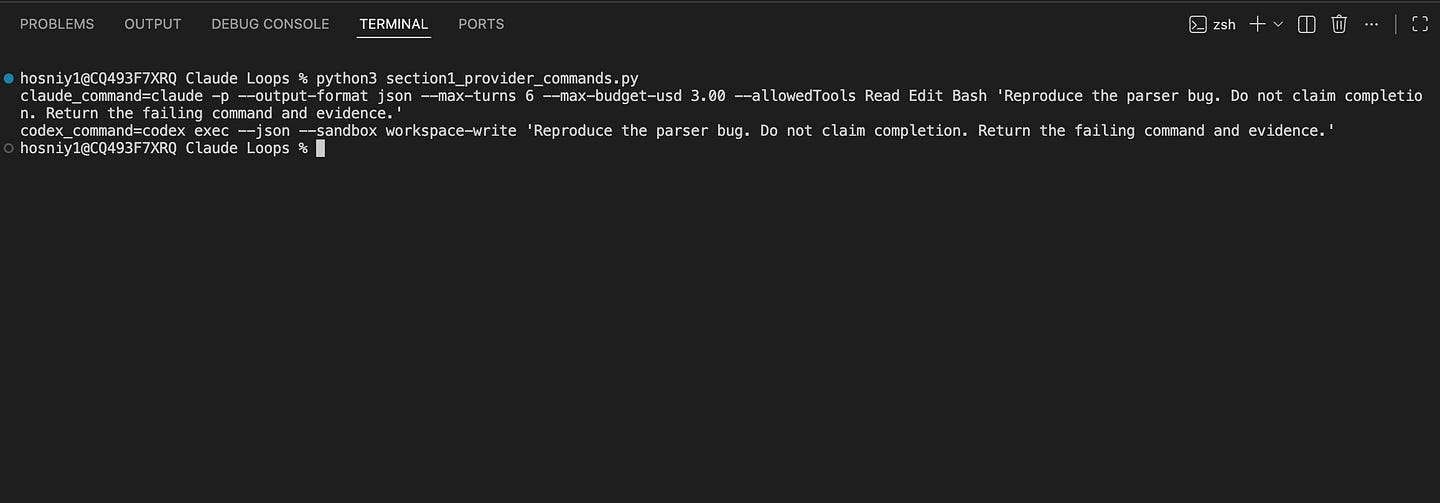Switch to the PROBLEMS tab

pyautogui.click(x=57, y=24)
